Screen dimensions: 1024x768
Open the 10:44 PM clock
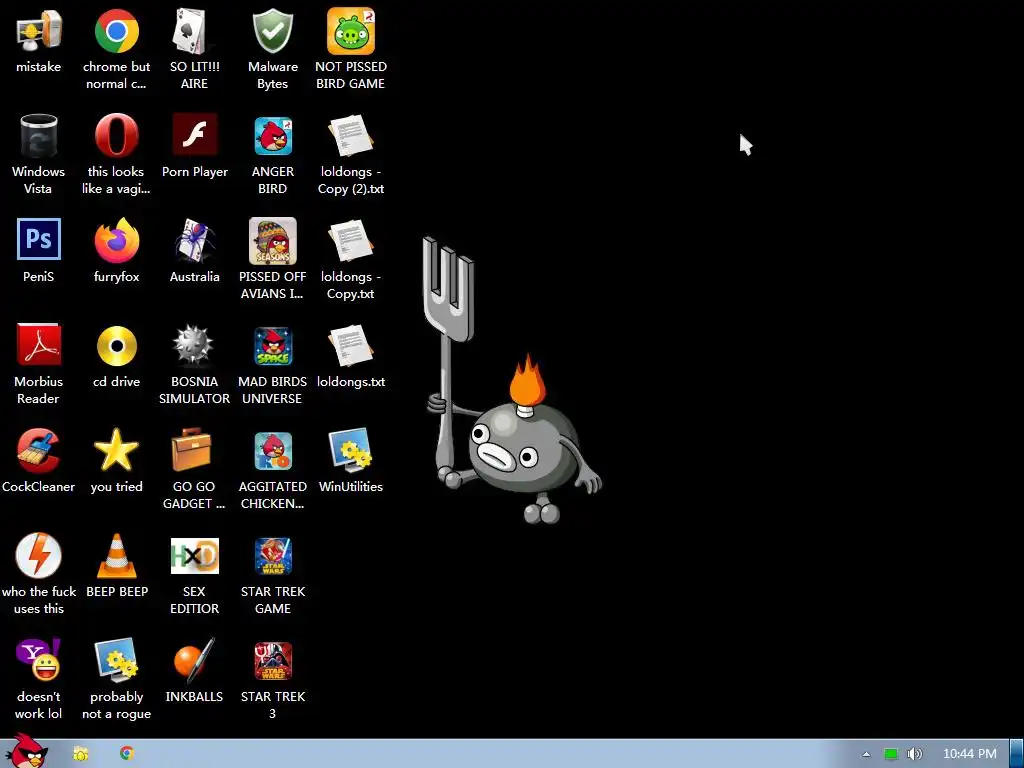click(x=970, y=754)
